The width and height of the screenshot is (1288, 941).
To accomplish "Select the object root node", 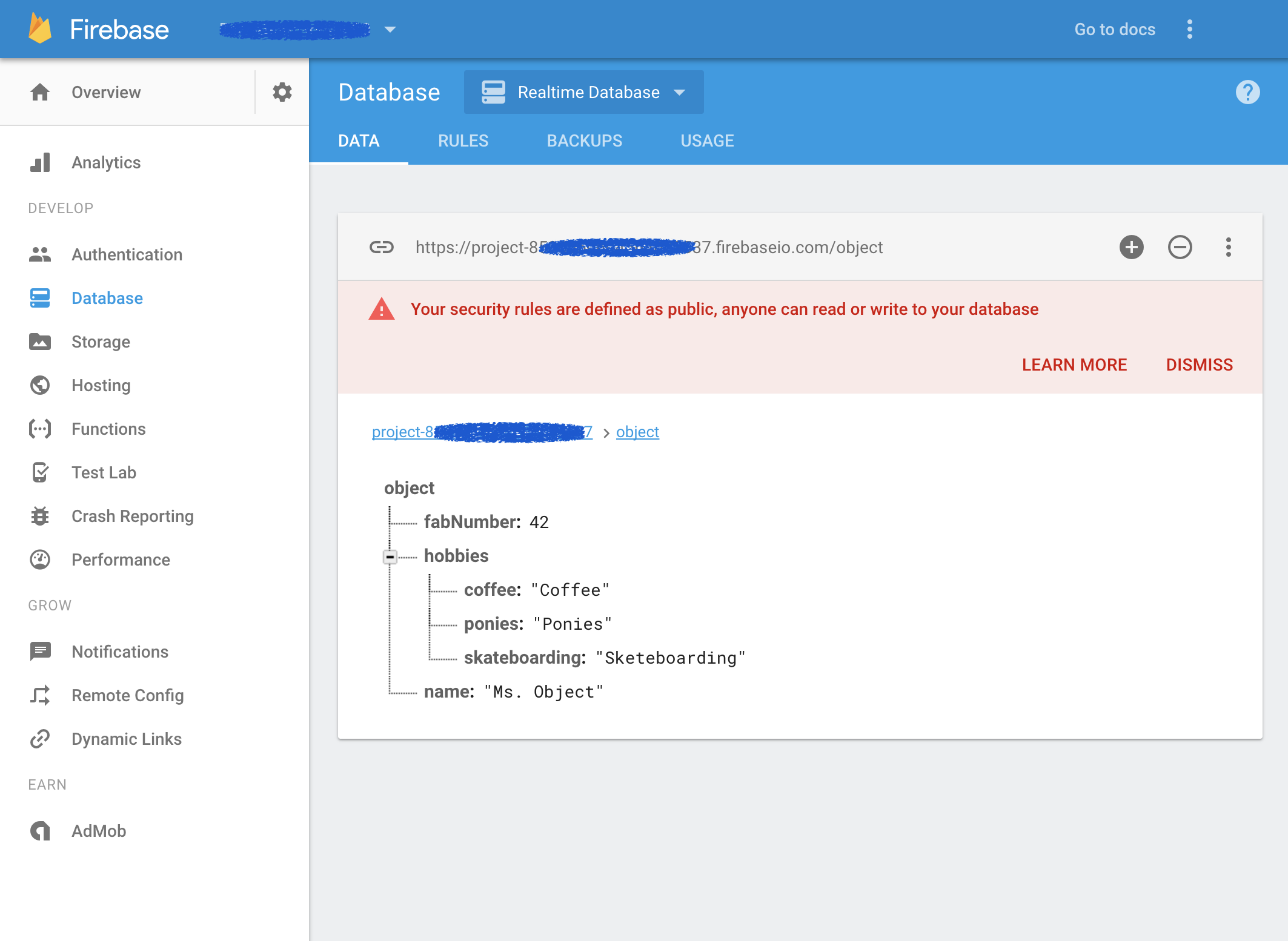I will (x=409, y=487).
